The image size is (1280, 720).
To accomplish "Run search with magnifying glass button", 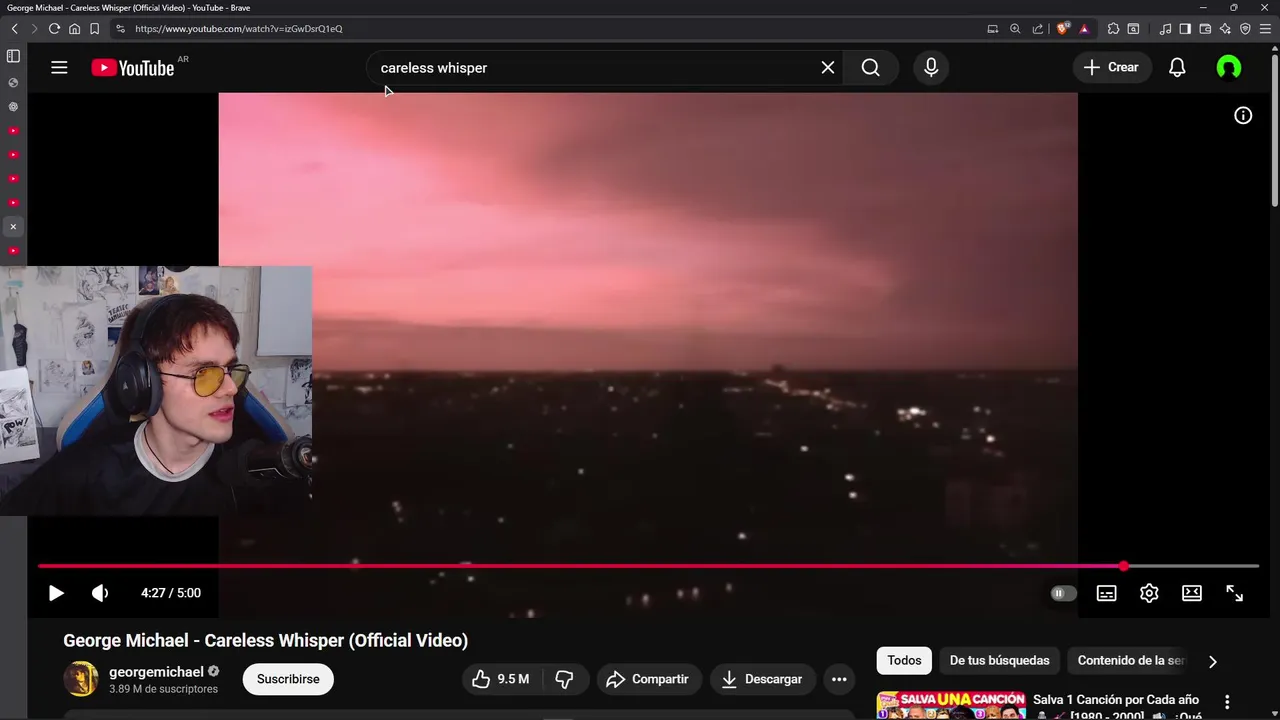I will pyautogui.click(x=871, y=68).
